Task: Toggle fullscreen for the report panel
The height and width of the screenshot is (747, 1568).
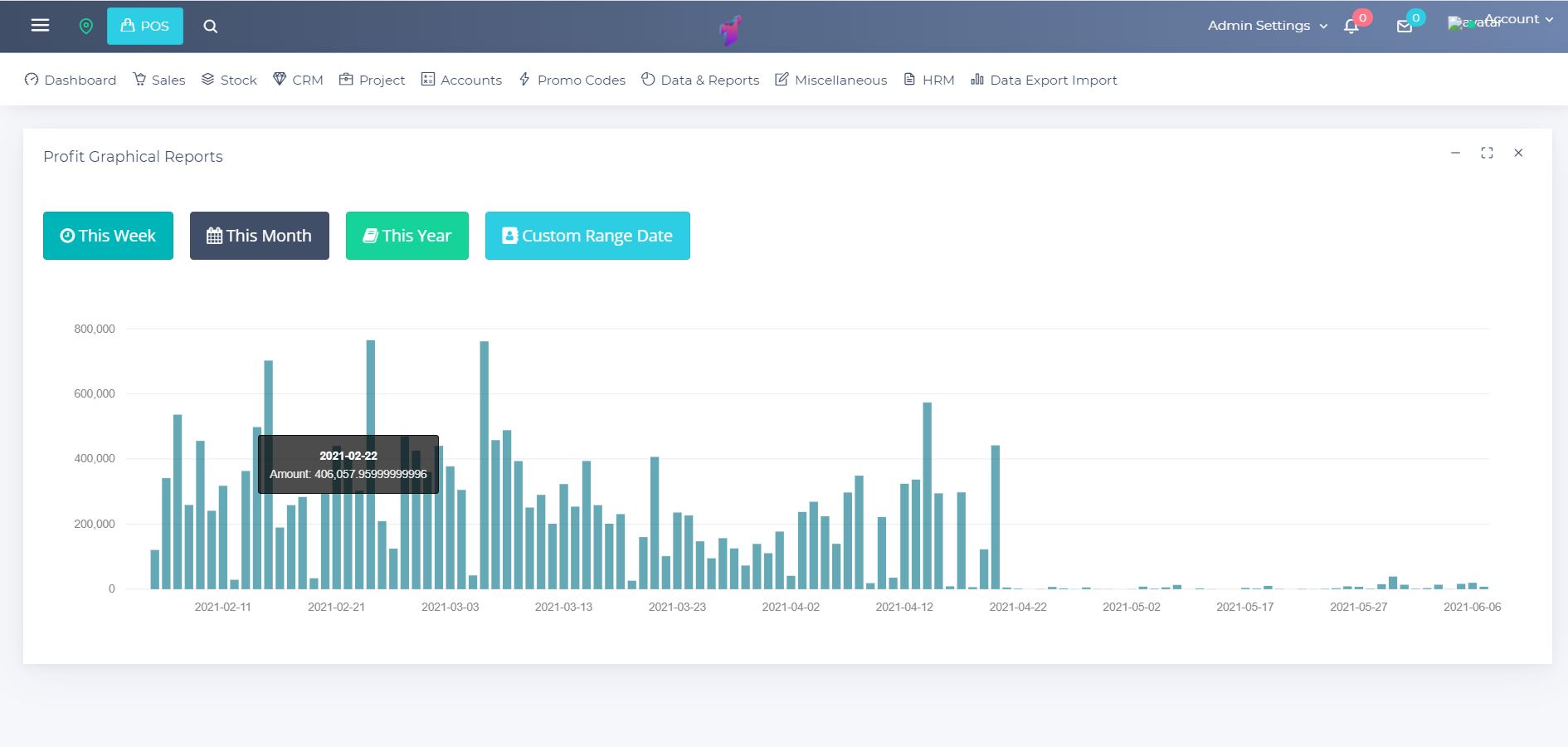Action: [1487, 153]
